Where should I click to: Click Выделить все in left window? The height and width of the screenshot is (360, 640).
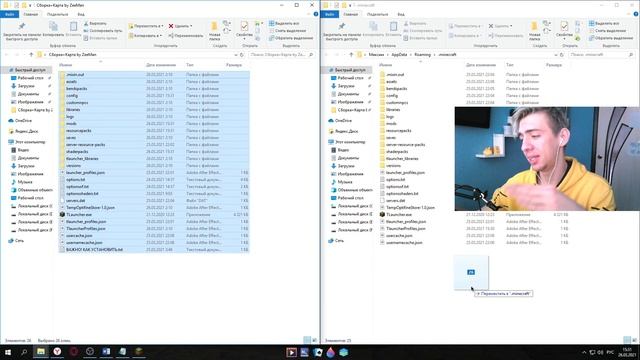[x=284, y=24]
